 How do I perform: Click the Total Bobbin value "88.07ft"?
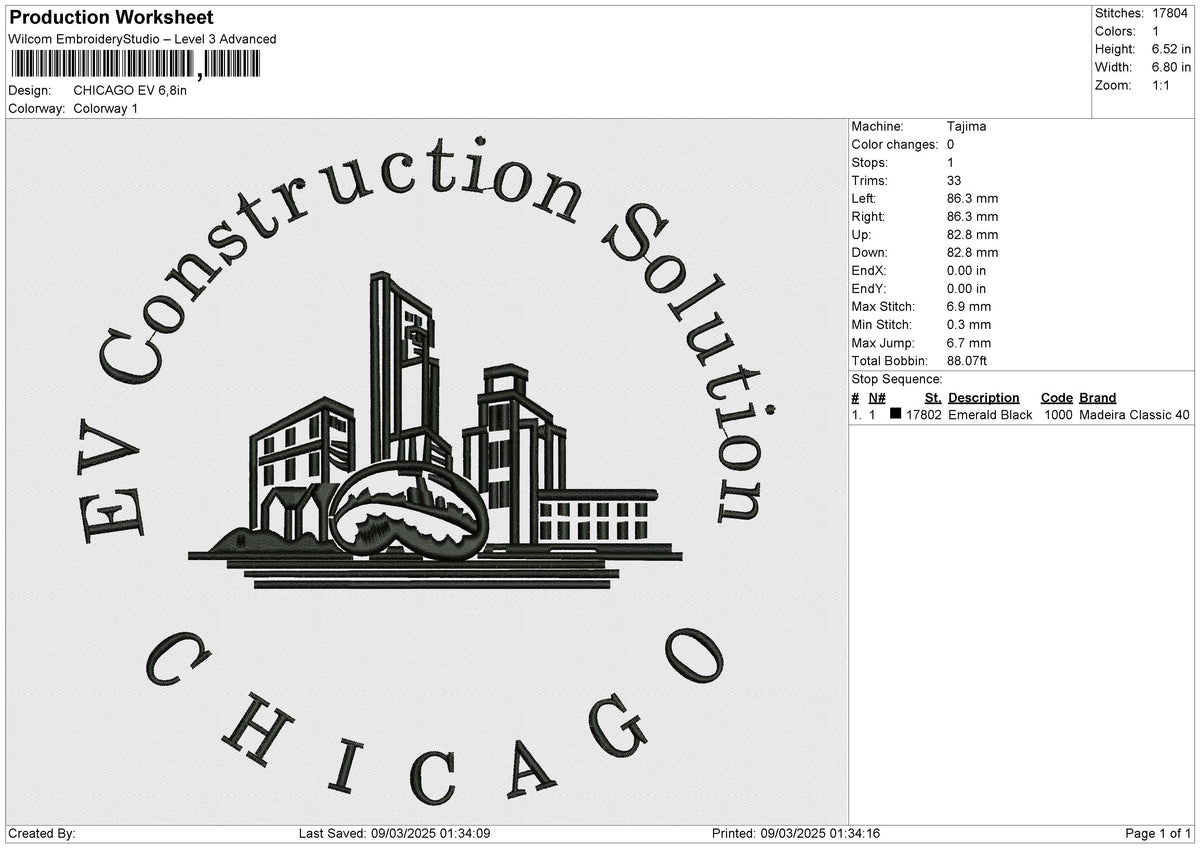(x=968, y=361)
